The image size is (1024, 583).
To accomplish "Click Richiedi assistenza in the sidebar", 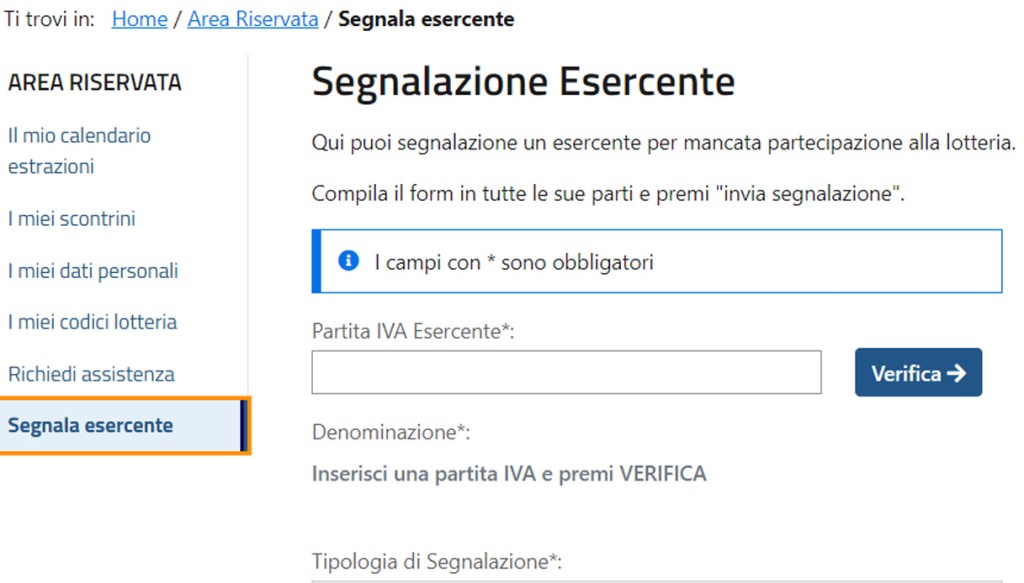I will coord(91,374).
